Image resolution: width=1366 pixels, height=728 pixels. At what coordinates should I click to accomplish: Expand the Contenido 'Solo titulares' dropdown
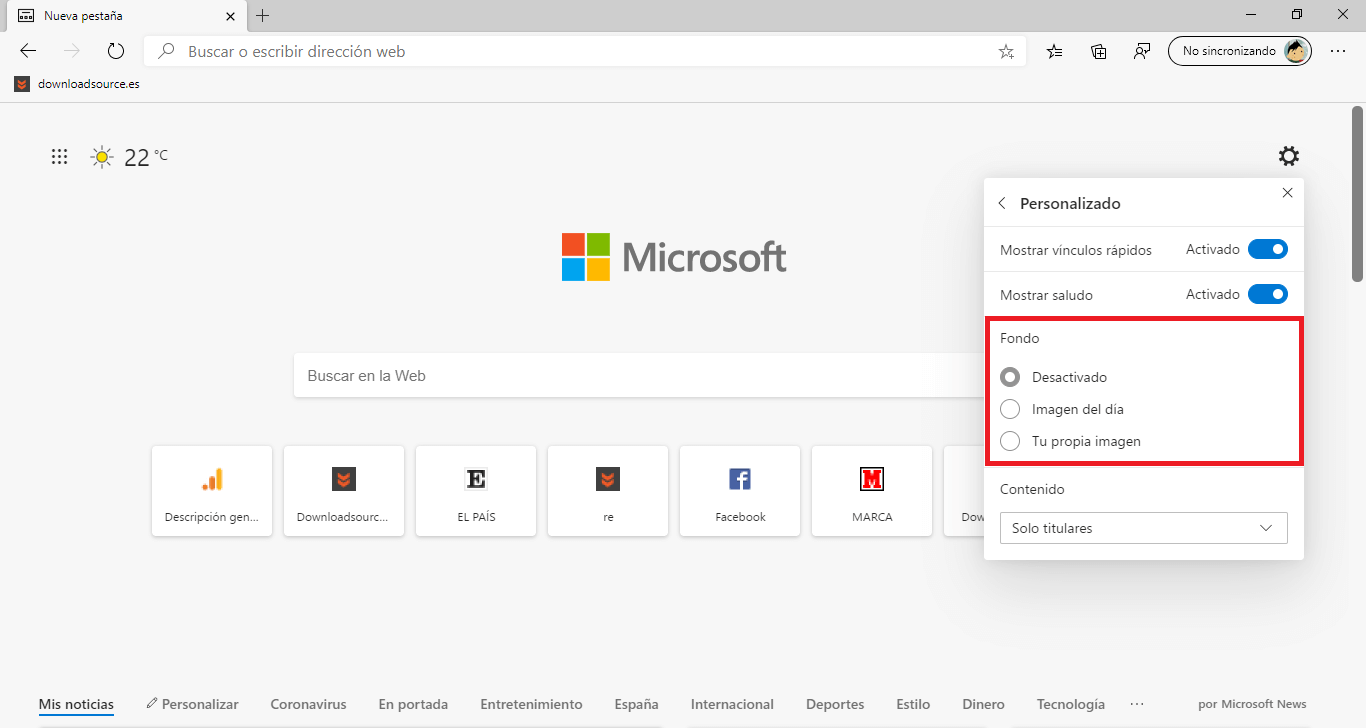point(1144,528)
